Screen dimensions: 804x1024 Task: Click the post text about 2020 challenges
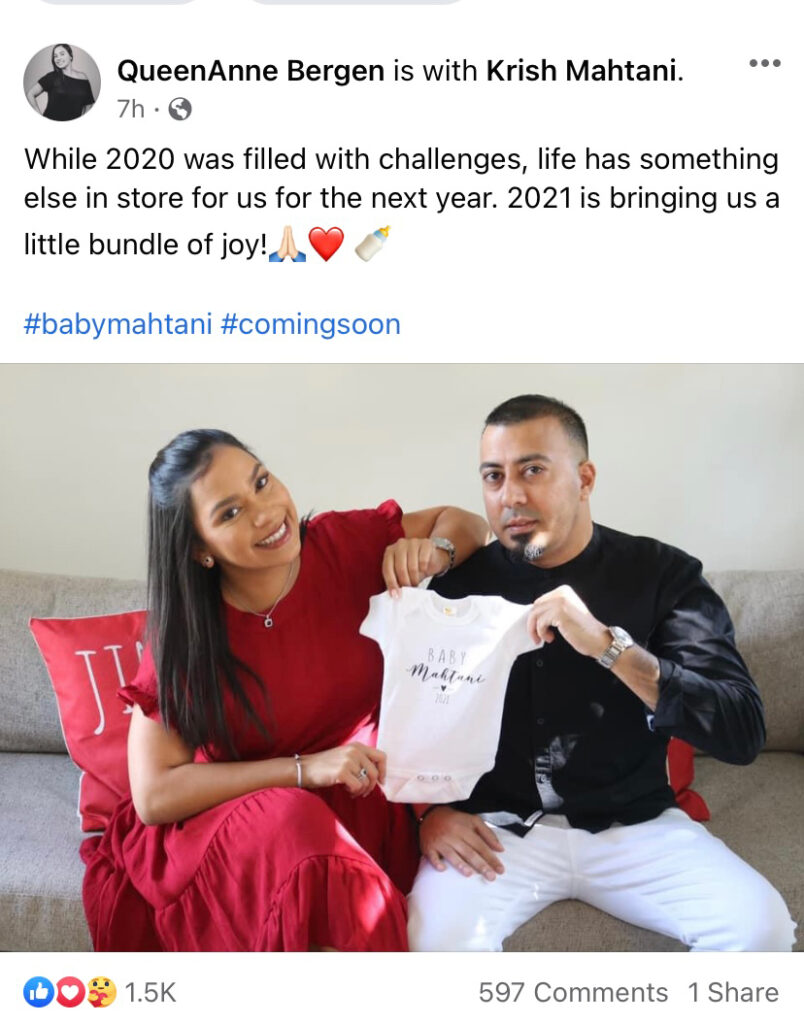(x=402, y=201)
